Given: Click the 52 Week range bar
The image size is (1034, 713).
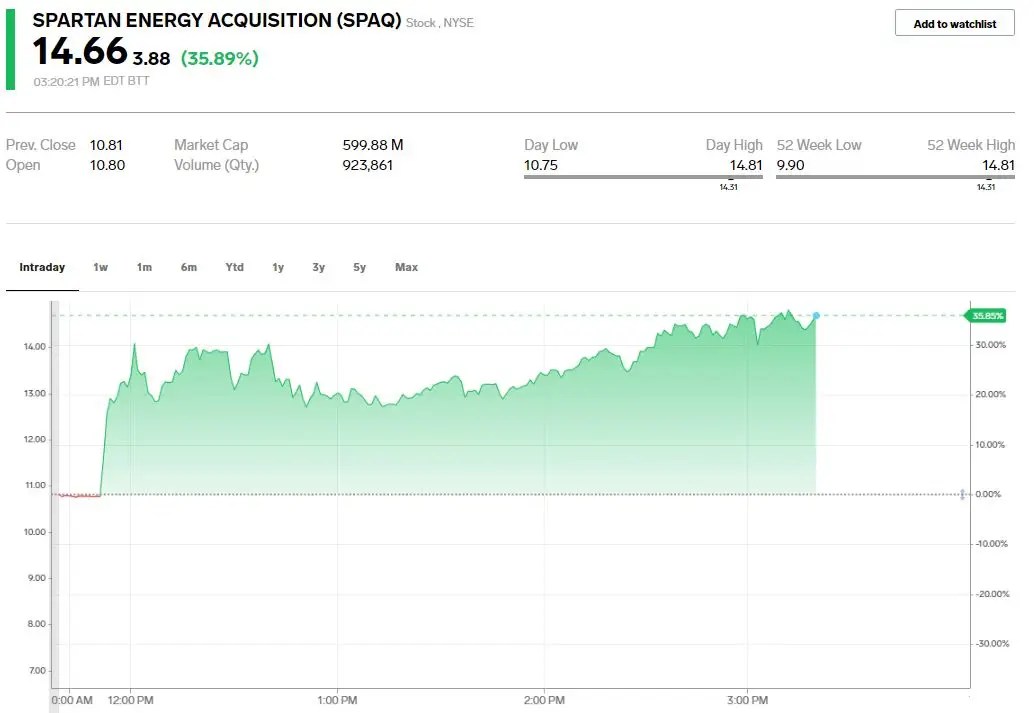Looking at the screenshot, I should tap(895, 177).
